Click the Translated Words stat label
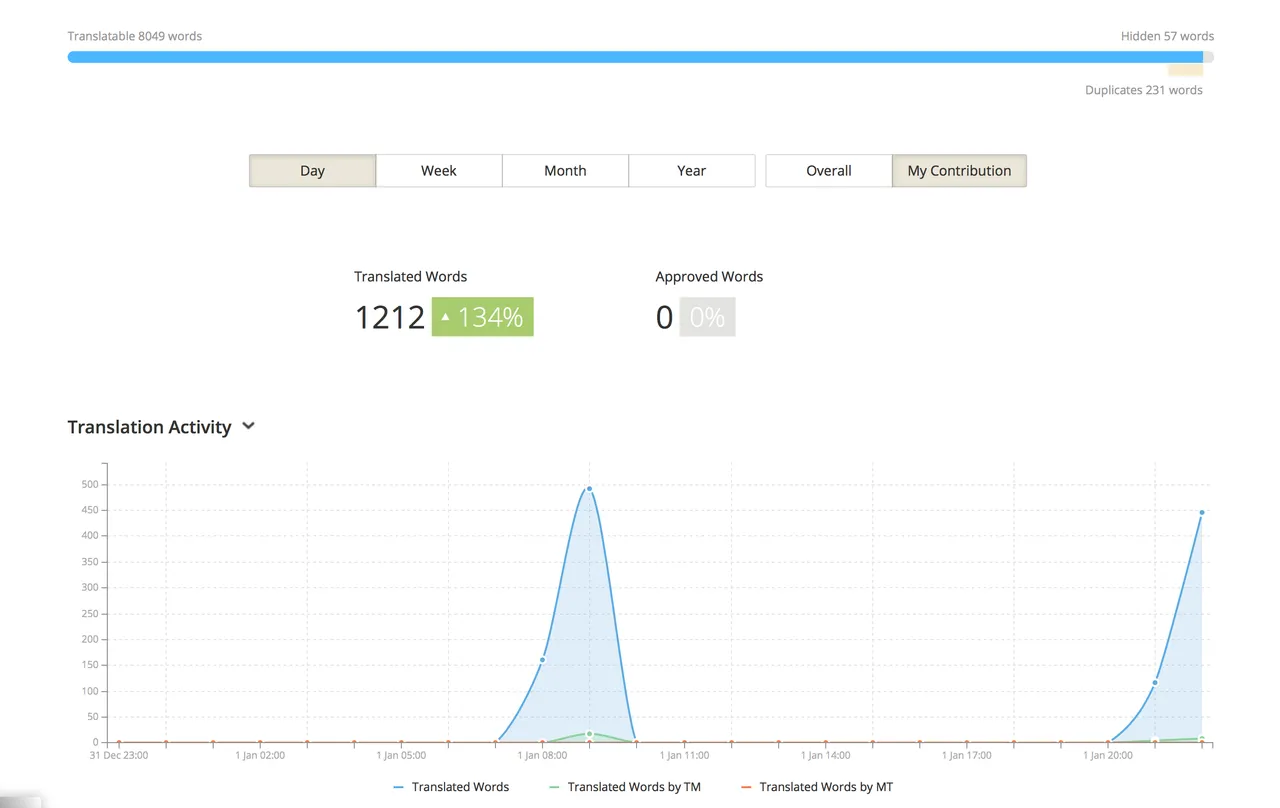This screenshot has width=1280, height=808. coord(410,276)
